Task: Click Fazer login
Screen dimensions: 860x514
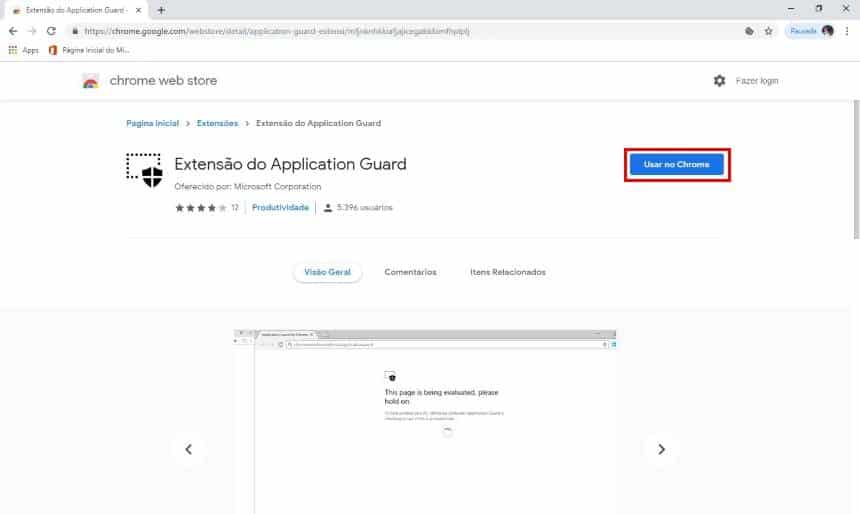Action: (x=757, y=81)
